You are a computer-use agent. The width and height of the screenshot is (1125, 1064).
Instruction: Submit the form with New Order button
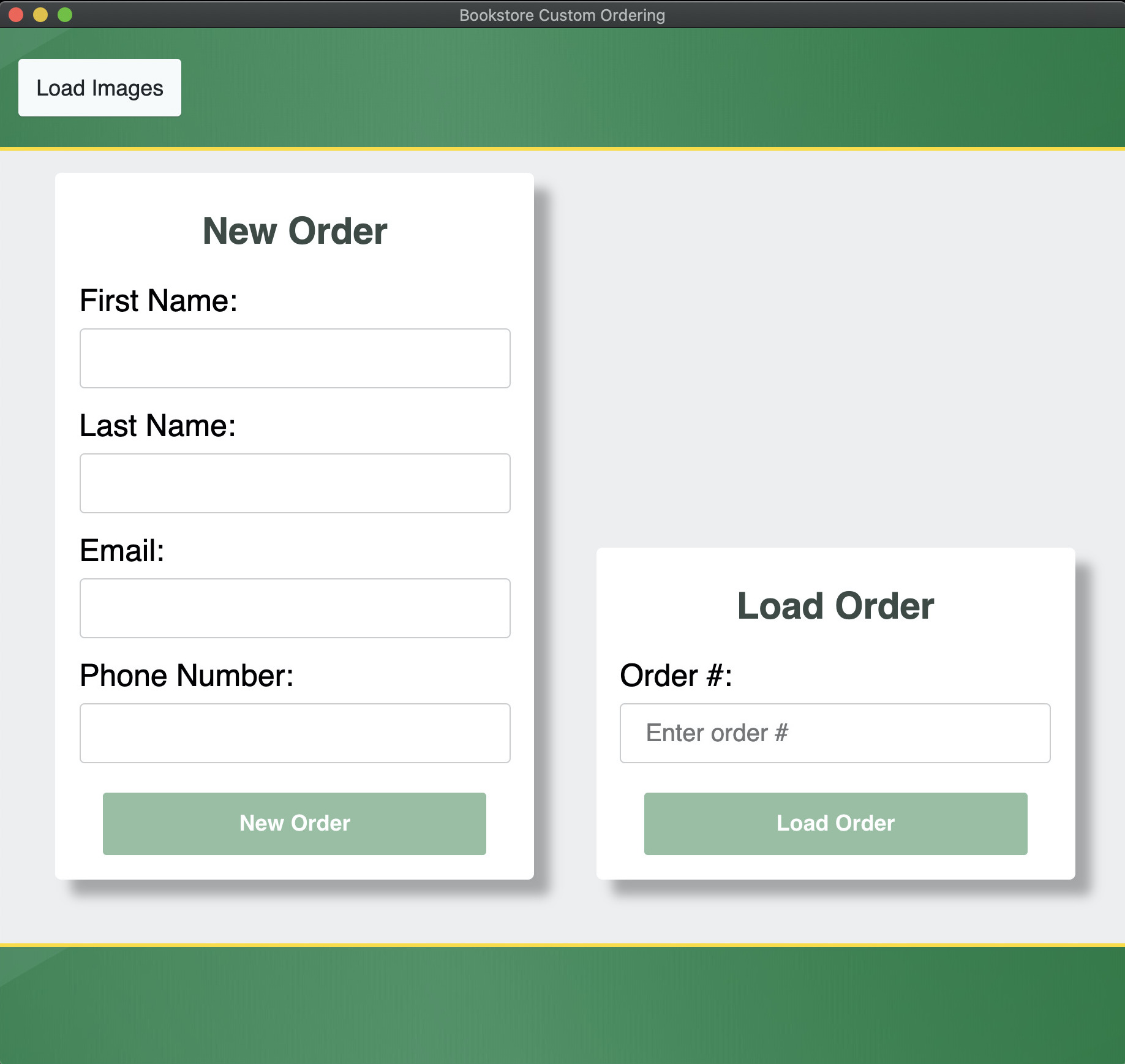tap(295, 823)
